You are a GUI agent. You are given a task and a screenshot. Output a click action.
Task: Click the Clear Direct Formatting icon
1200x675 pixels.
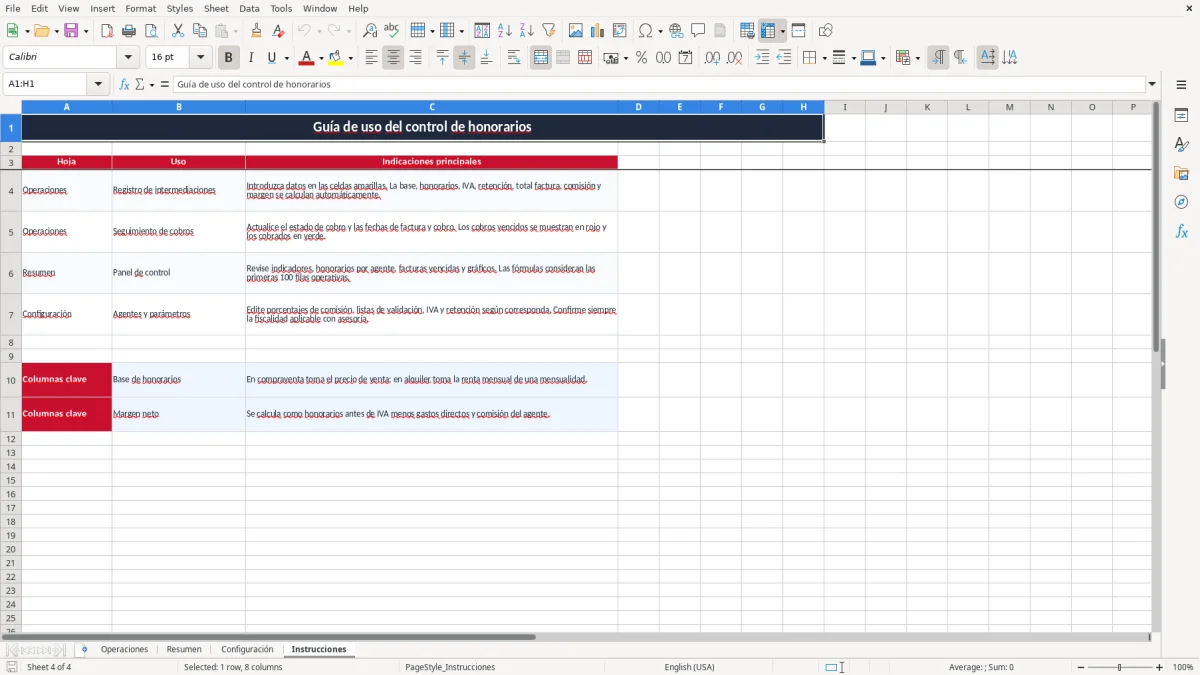[x=279, y=31]
